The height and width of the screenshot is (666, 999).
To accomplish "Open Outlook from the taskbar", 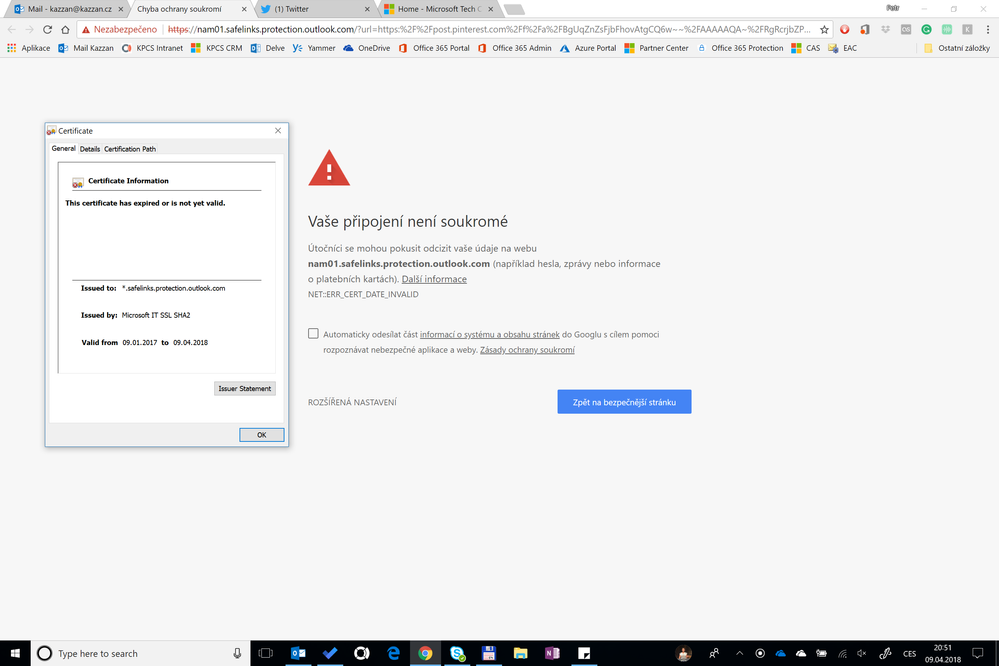I will point(298,653).
